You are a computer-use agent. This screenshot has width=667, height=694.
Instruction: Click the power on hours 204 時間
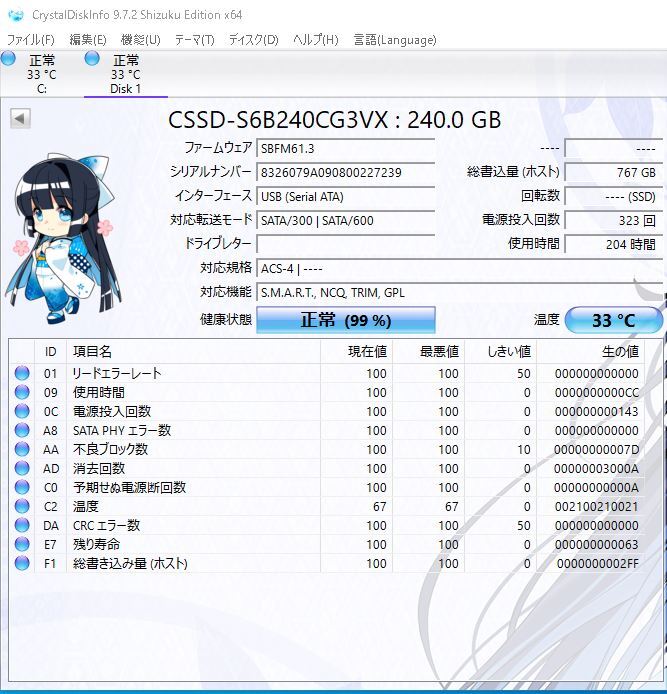(613, 244)
